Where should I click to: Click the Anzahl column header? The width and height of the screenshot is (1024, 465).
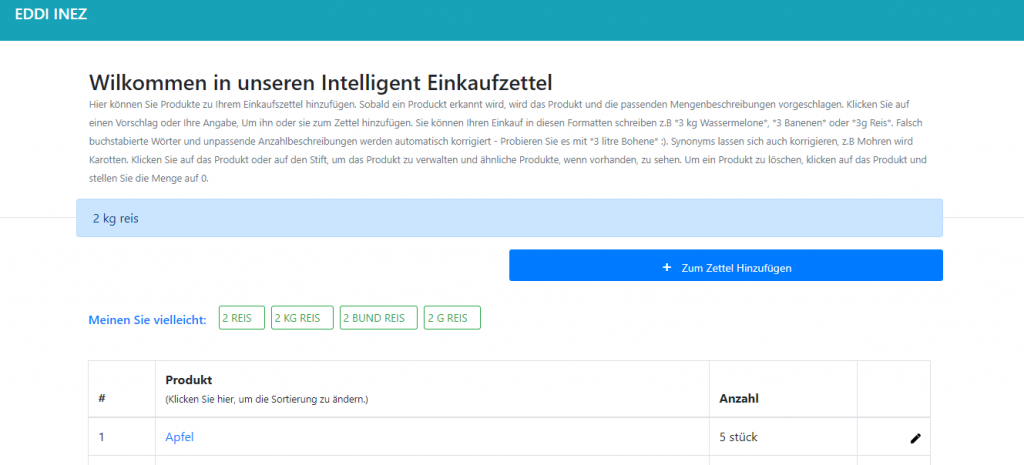click(782, 389)
